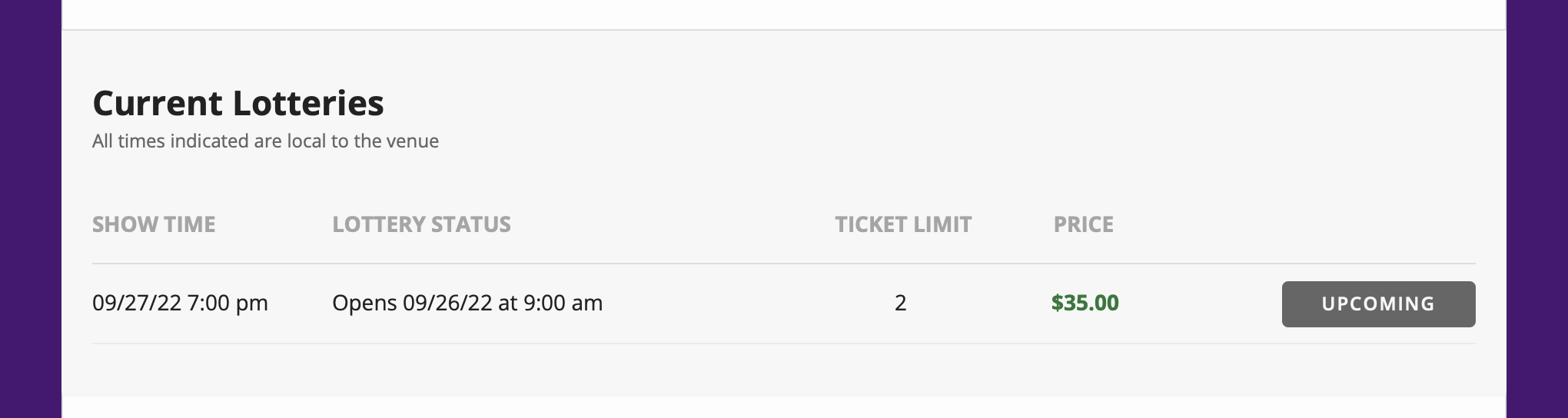This screenshot has height=418, width=1568.
Task: Click the Current Lotteries heading
Action: tap(238, 103)
